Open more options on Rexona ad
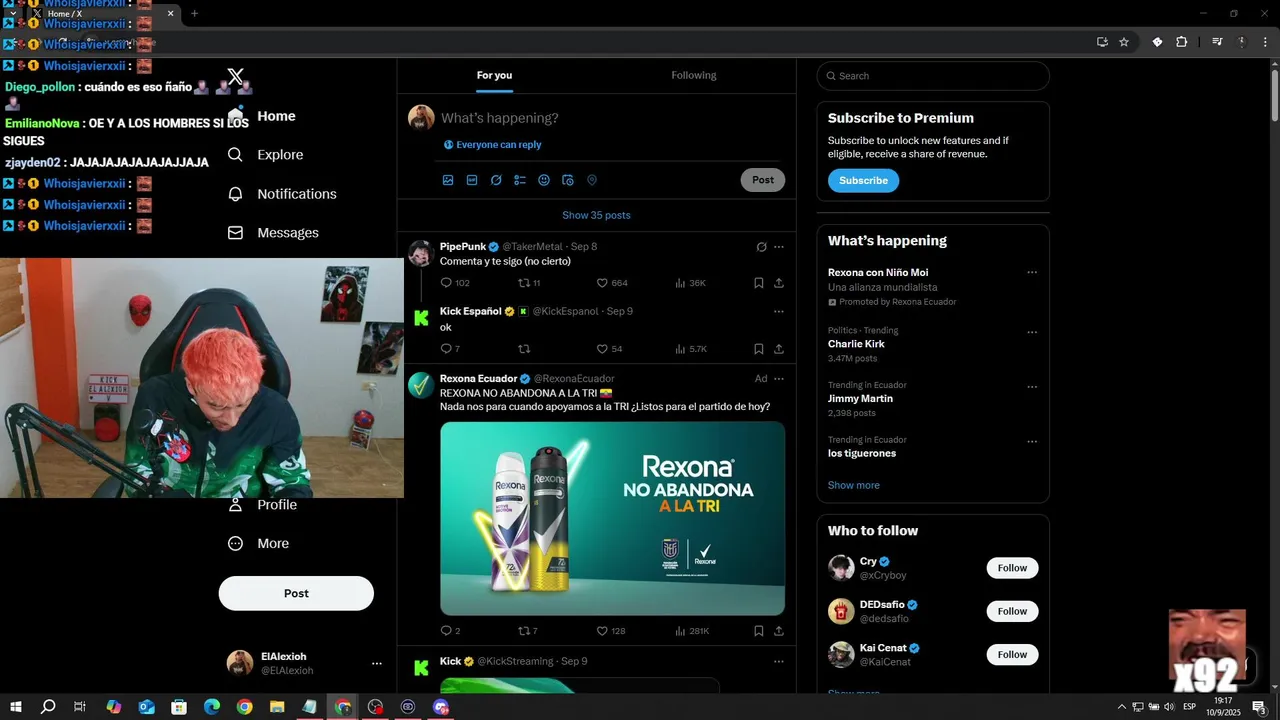This screenshot has height=720, width=1280. point(779,379)
